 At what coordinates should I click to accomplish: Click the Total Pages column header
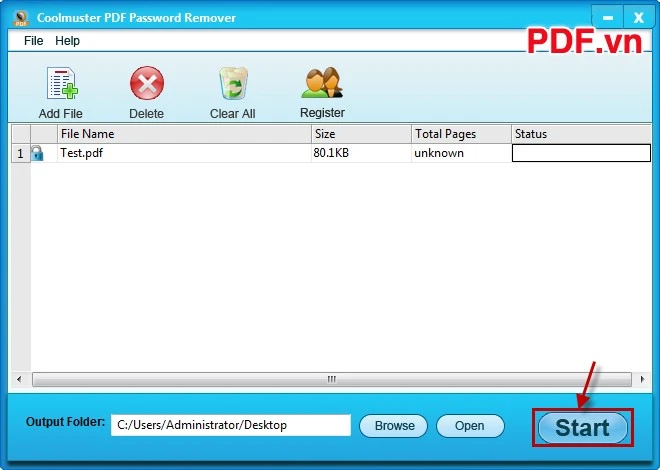click(x=461, y=134)
